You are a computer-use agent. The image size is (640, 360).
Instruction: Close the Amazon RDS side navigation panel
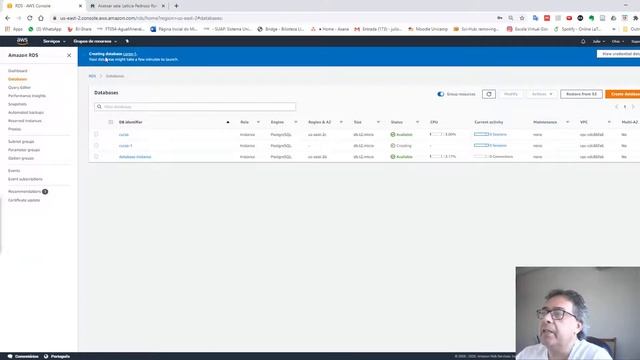click(x=69, y=55)
